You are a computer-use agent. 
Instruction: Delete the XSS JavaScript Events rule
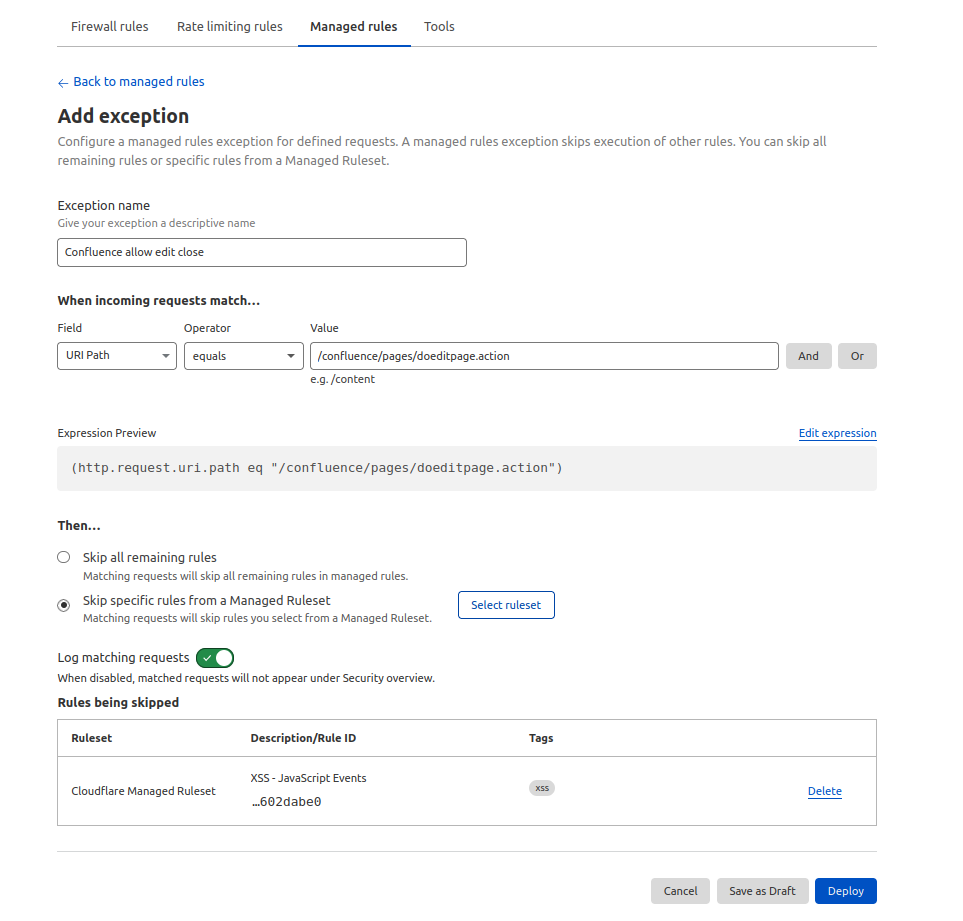824,791
